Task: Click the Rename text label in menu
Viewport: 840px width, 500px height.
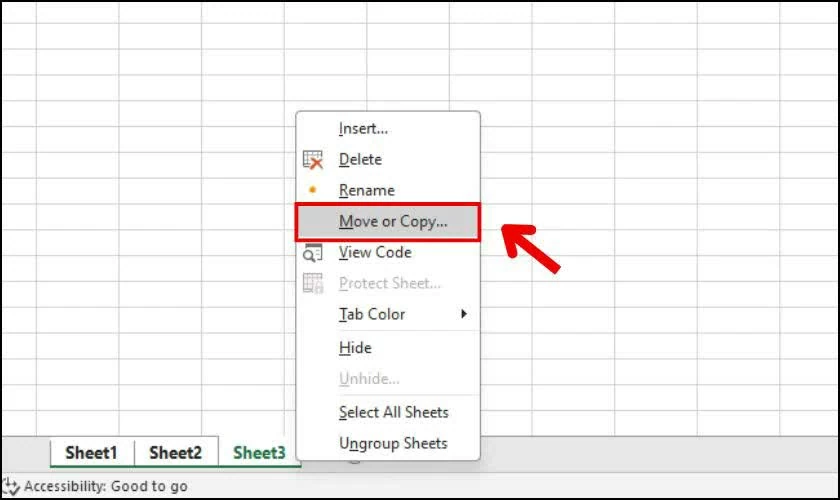Action: click(x=366, y=190)
